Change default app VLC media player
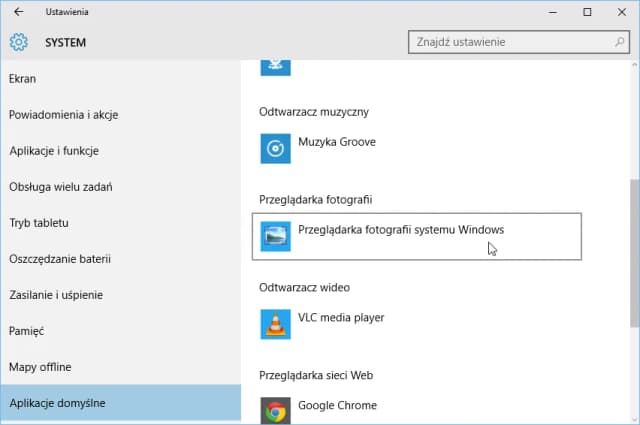This screenshot has width=640, height=425. coord(341,318)
